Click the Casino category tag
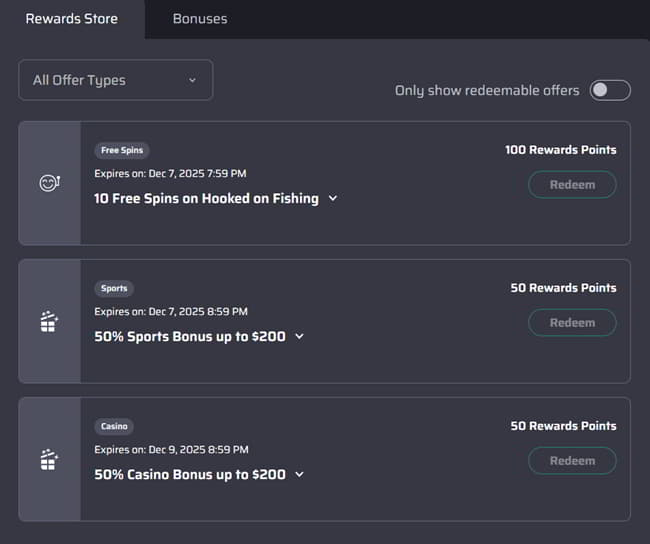Screen dimensions: 650x544 coord(114,426)
